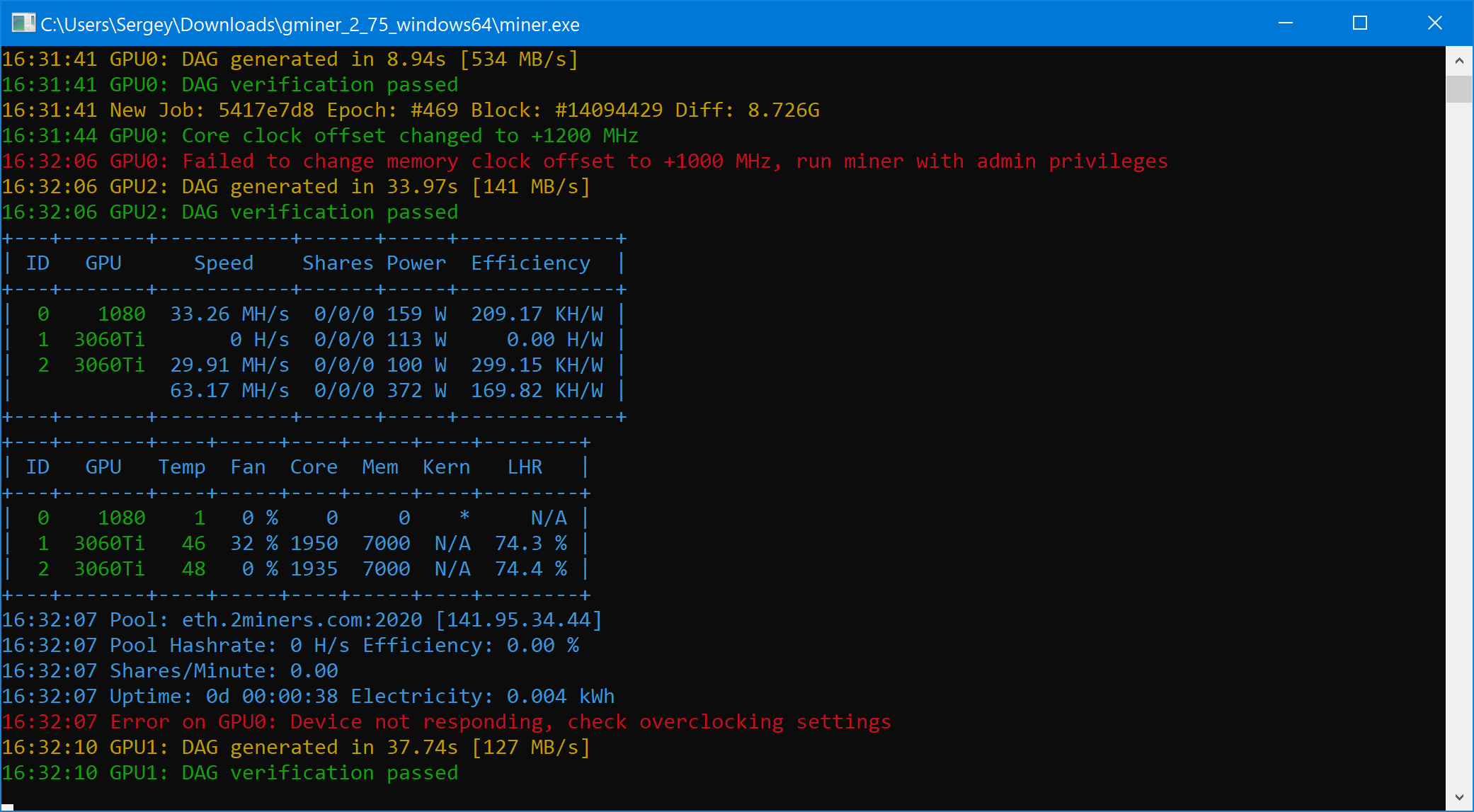Click the total 63.17 MH/s speed value
The height and width of the screenshot is (812, 1474).
(229, 391)
